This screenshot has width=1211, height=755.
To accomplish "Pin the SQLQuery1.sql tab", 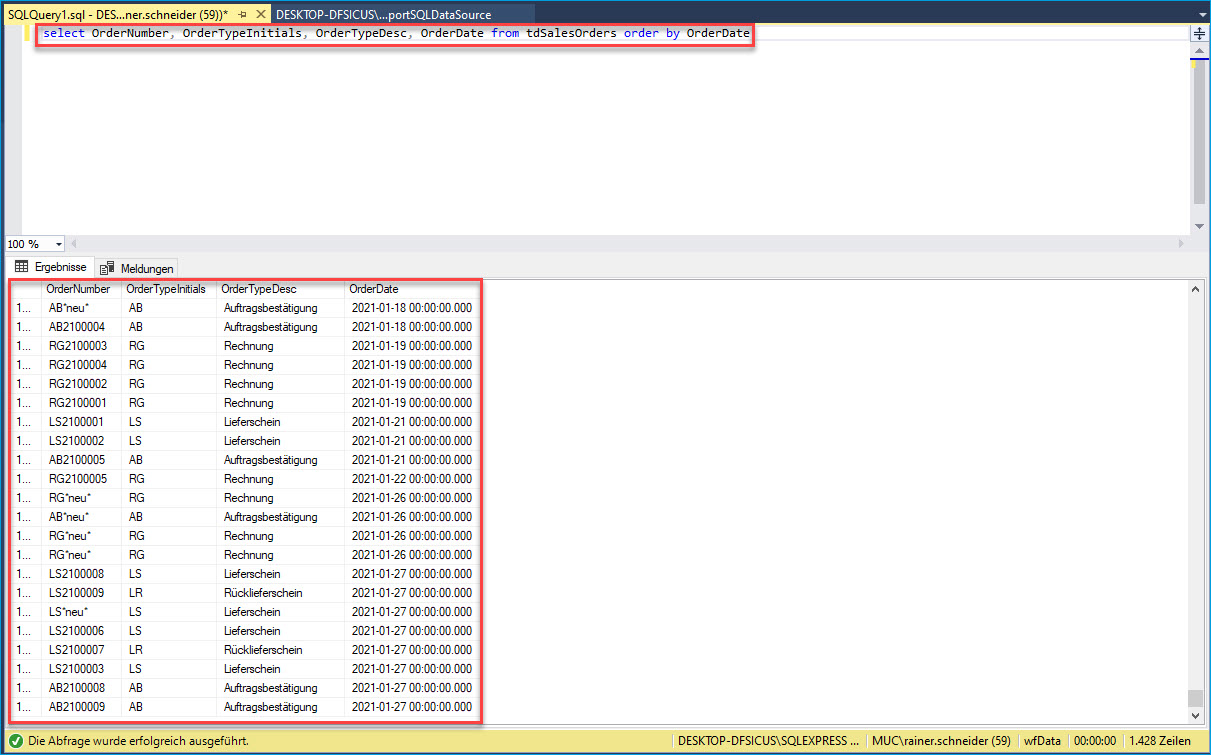I will [x=242, y=15].
